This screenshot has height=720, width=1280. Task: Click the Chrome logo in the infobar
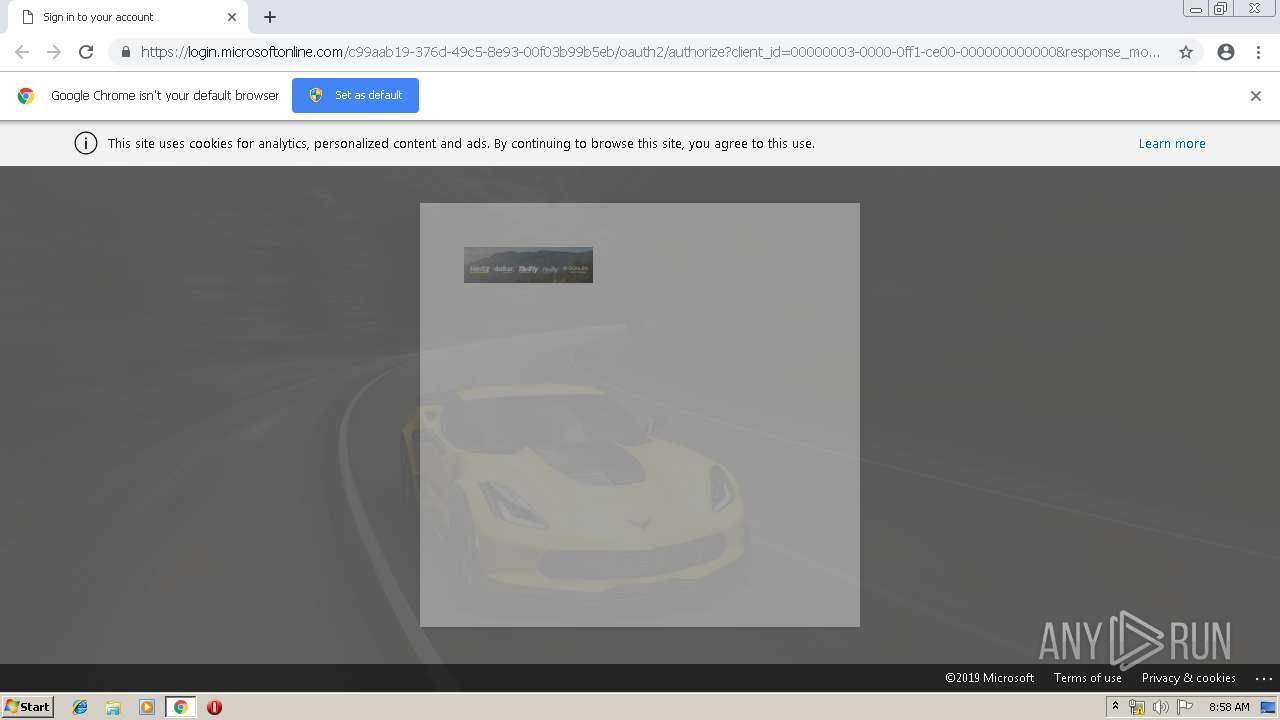pos(26,96)
